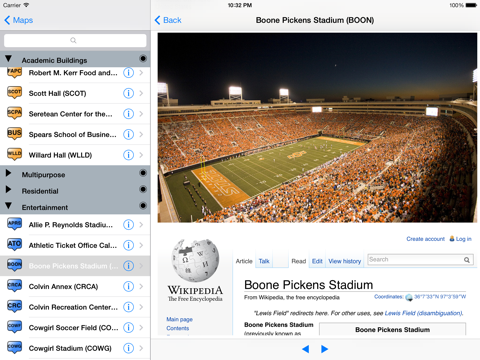The height and width of the screenshot is (360, 480).
Task: Tap the Back button in detail pane
Action: pos(168,20)
